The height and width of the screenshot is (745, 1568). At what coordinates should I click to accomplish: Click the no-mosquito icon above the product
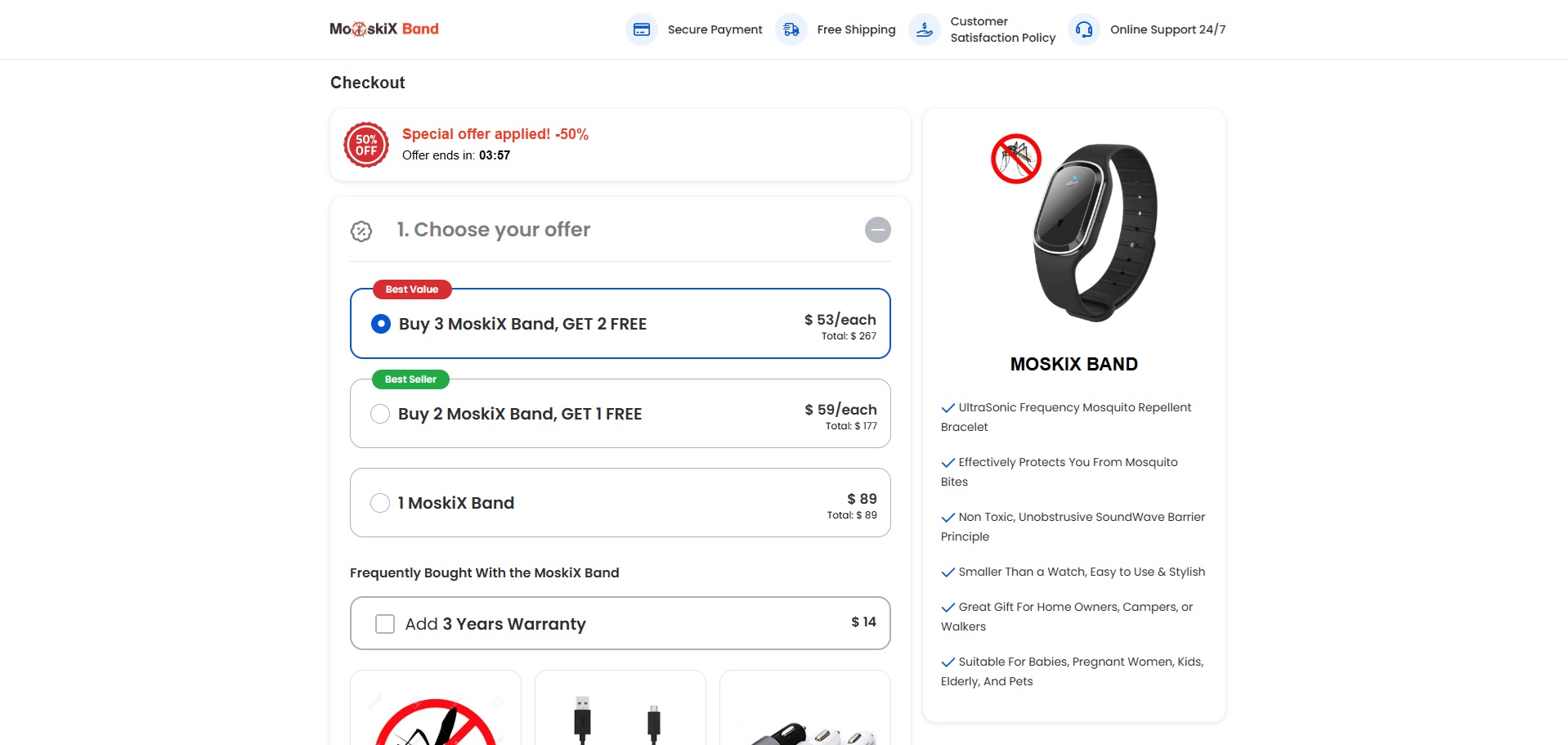(1015, 159)
